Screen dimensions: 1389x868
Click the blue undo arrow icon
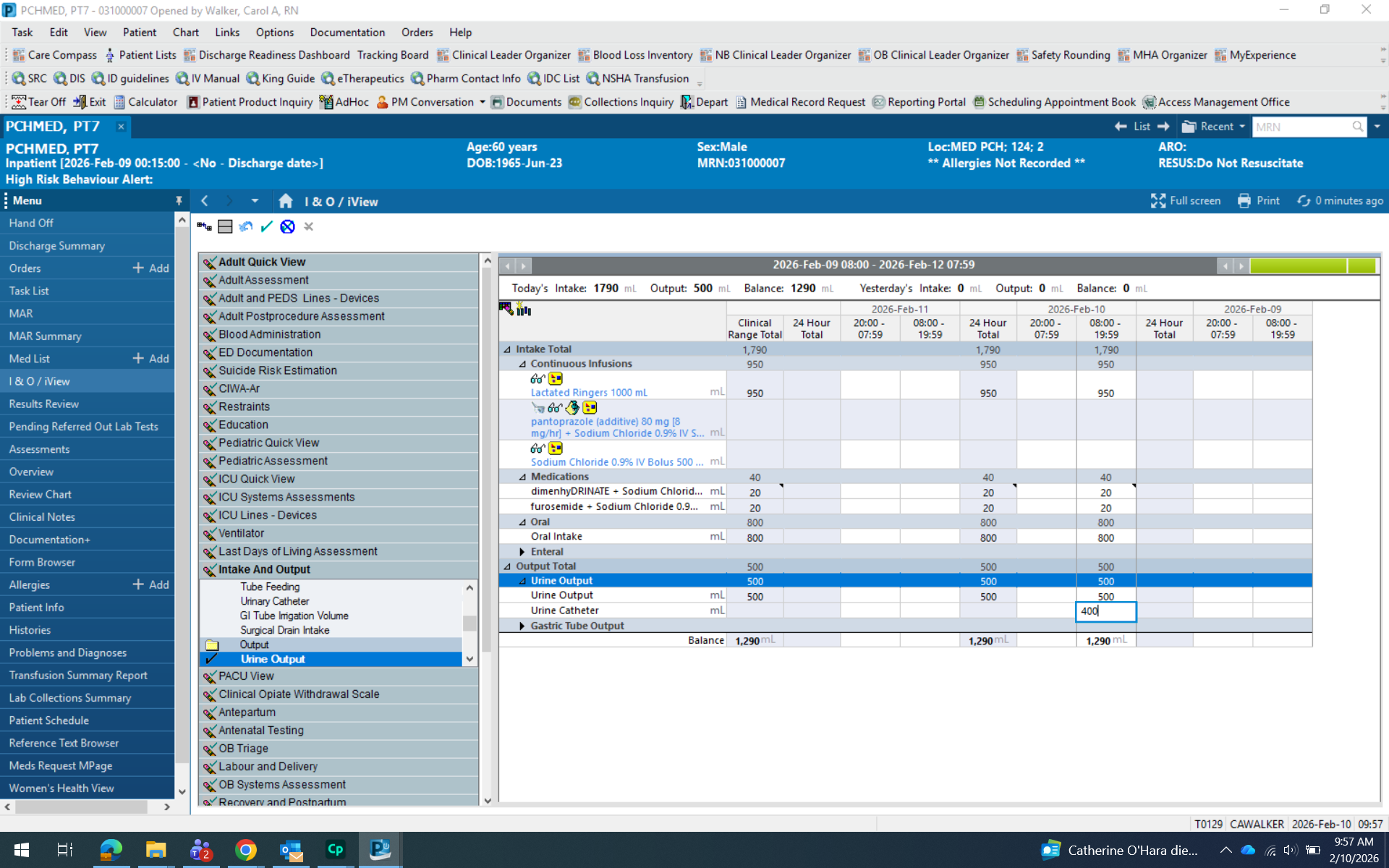(x=246, y=226)
